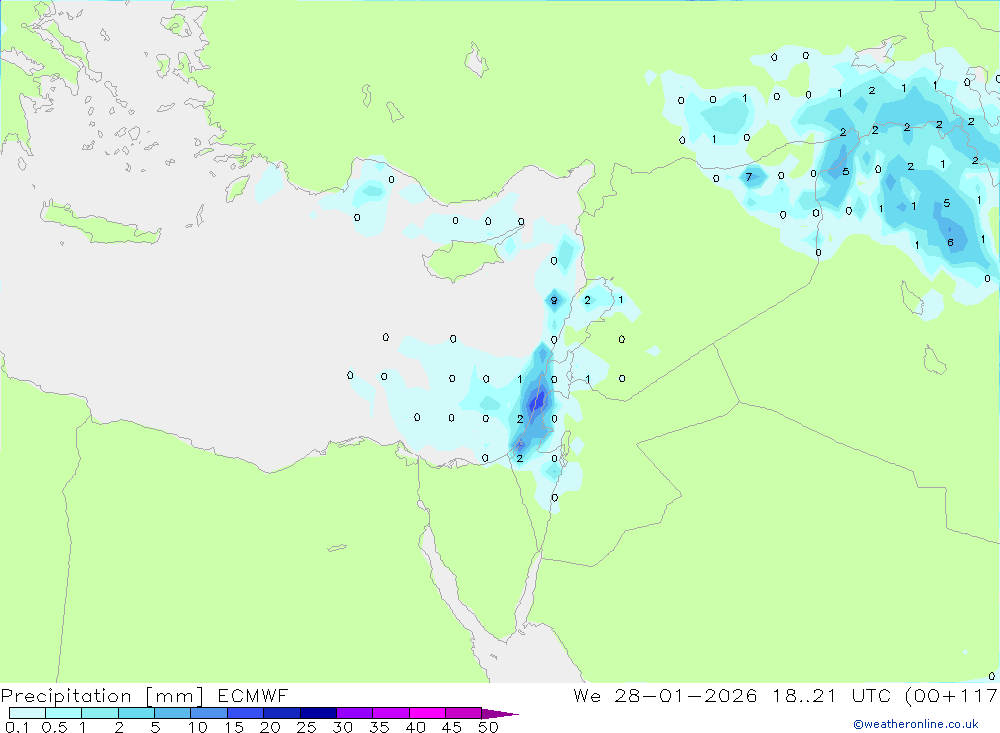Click the "We" weekday label
The height and width of the screenshot is (733, 1000).
pos(587,695)
